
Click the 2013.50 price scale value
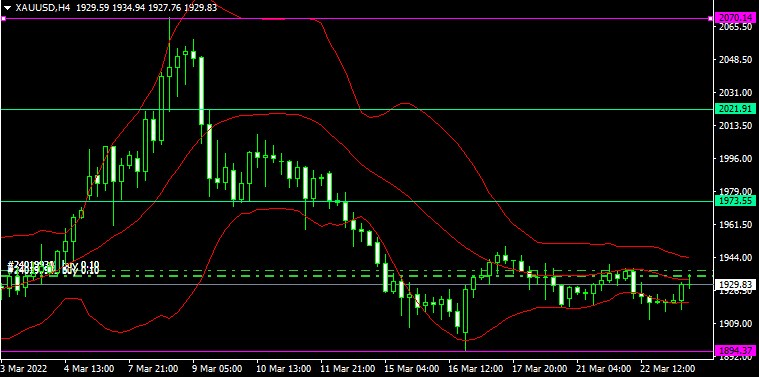[736, 126]
